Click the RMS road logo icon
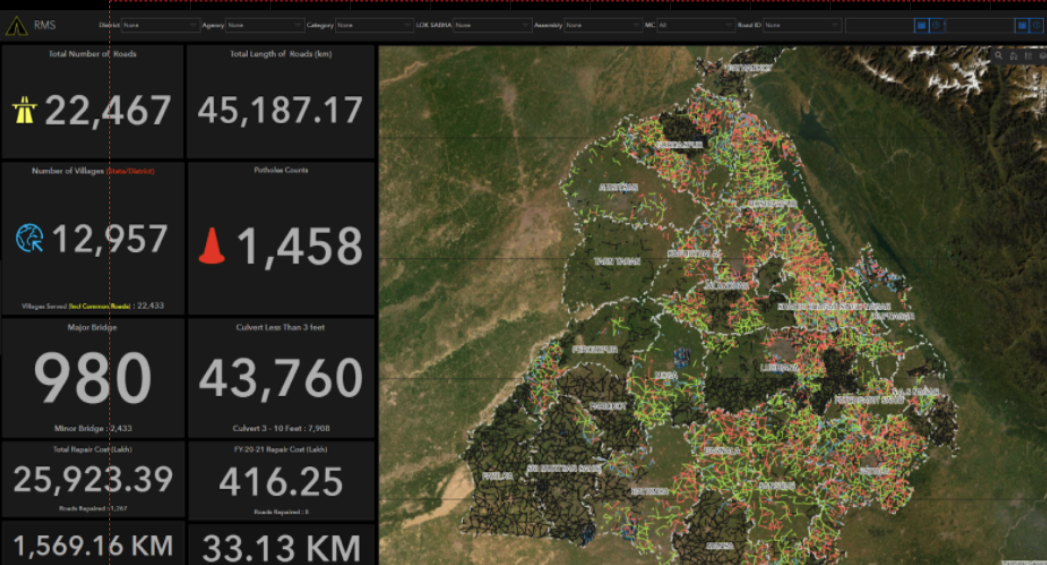This screenshot has height=565, width=1047. (x=17, y=26)
